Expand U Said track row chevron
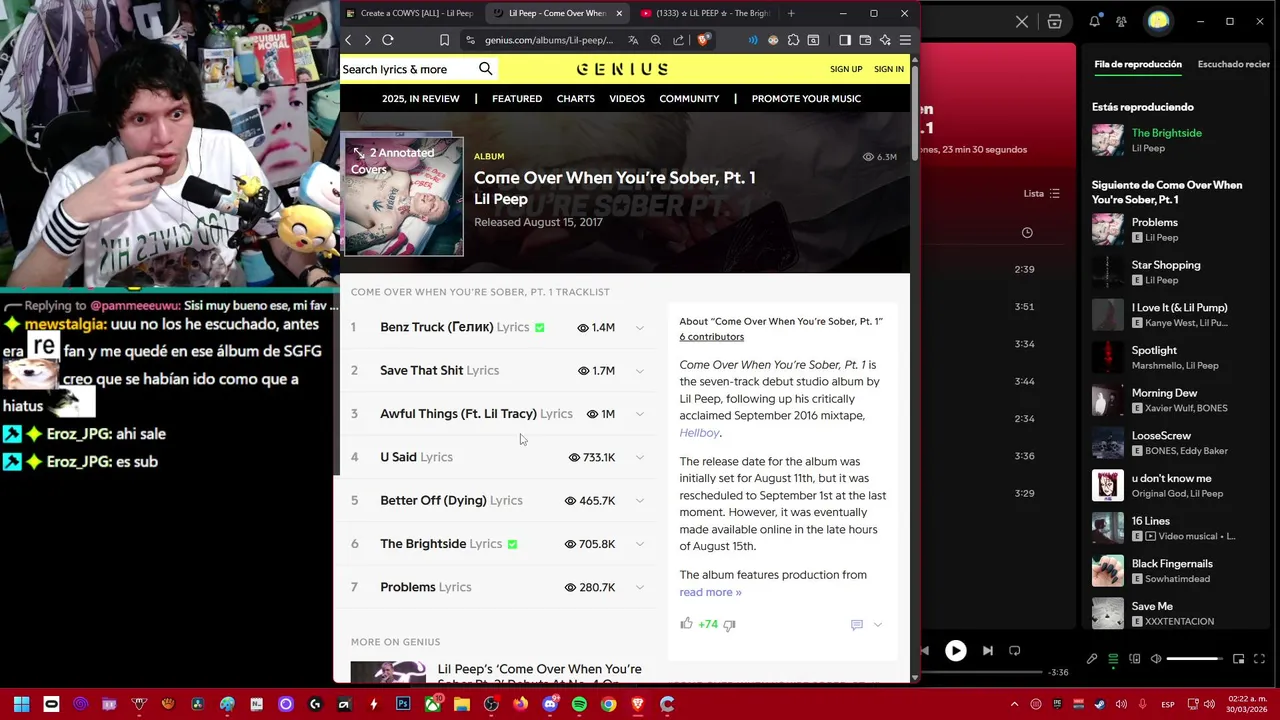1280x720 pixels. (x=640, y=457)
